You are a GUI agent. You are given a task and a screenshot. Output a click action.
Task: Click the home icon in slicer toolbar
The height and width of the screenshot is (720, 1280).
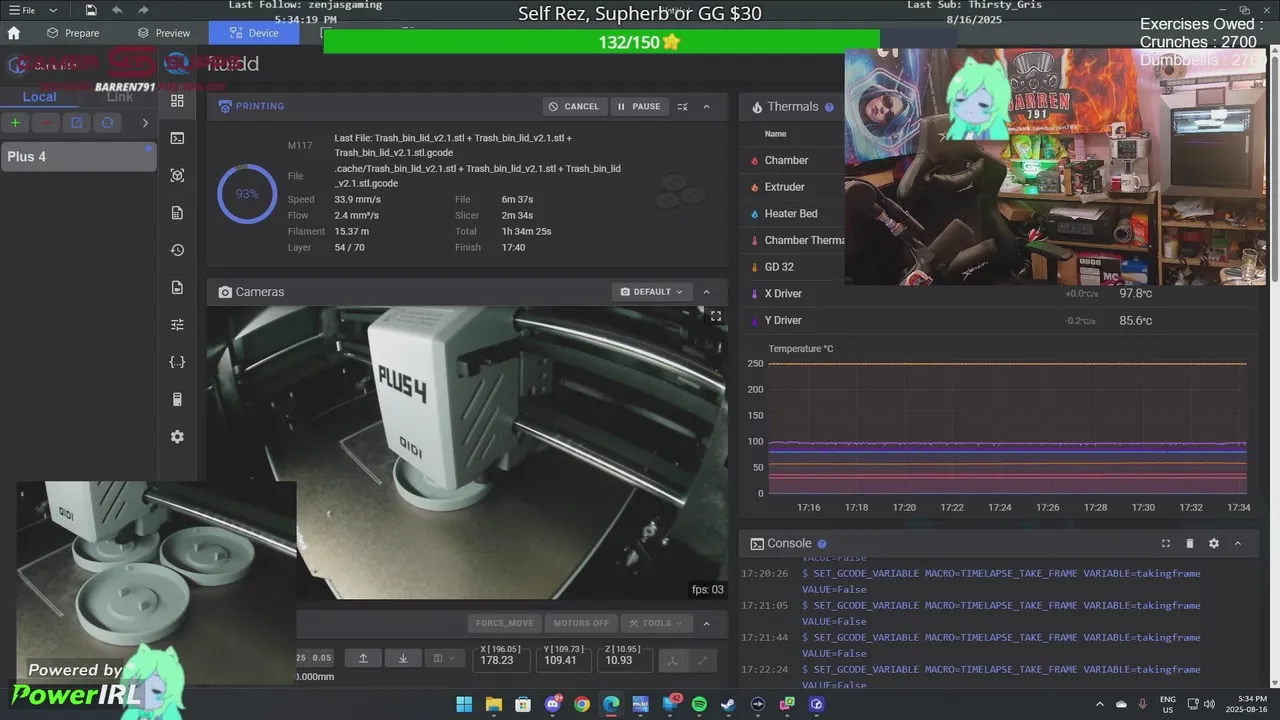(14, 33)
